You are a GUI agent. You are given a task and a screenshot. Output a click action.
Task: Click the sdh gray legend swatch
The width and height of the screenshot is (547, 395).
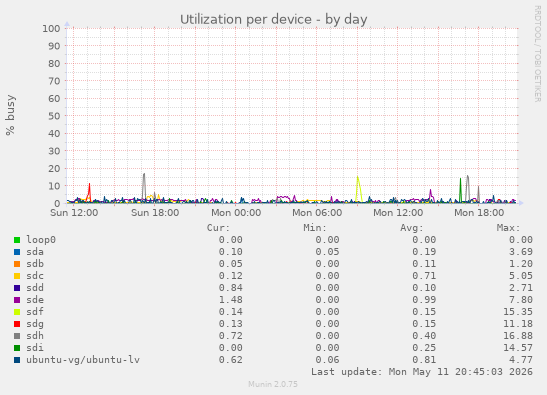pos(17,336)
